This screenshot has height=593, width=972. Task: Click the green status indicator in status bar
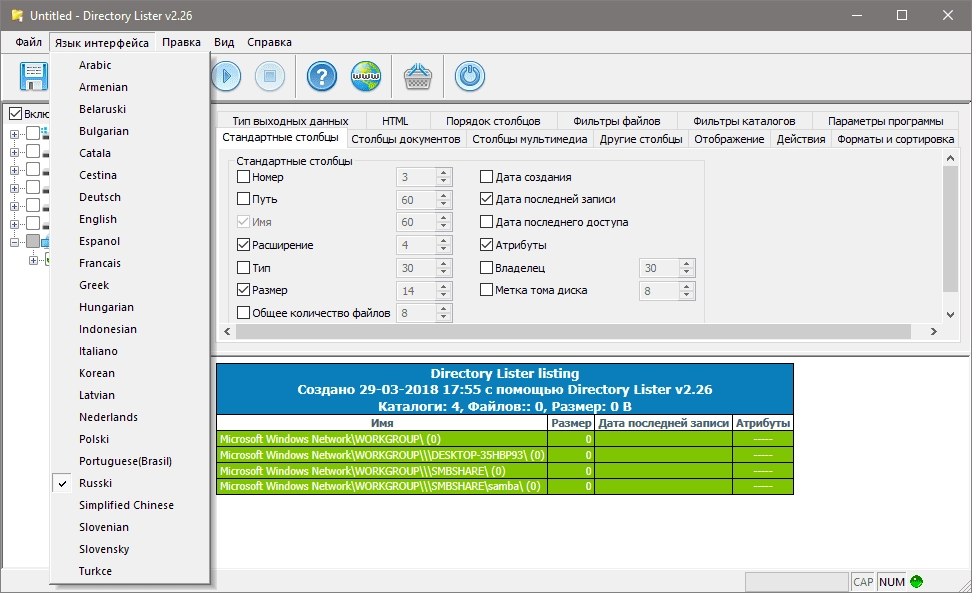click(x=916, y=582)
